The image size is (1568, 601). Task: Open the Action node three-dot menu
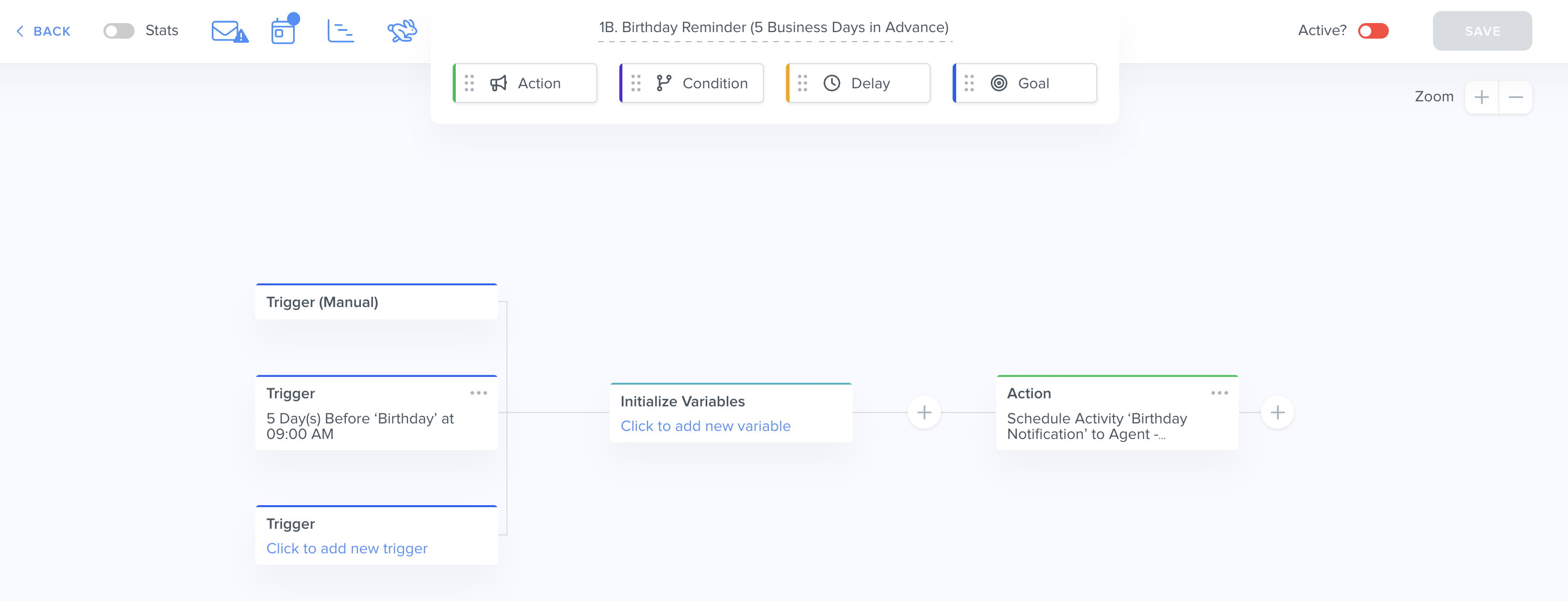tap(1219, 393)
